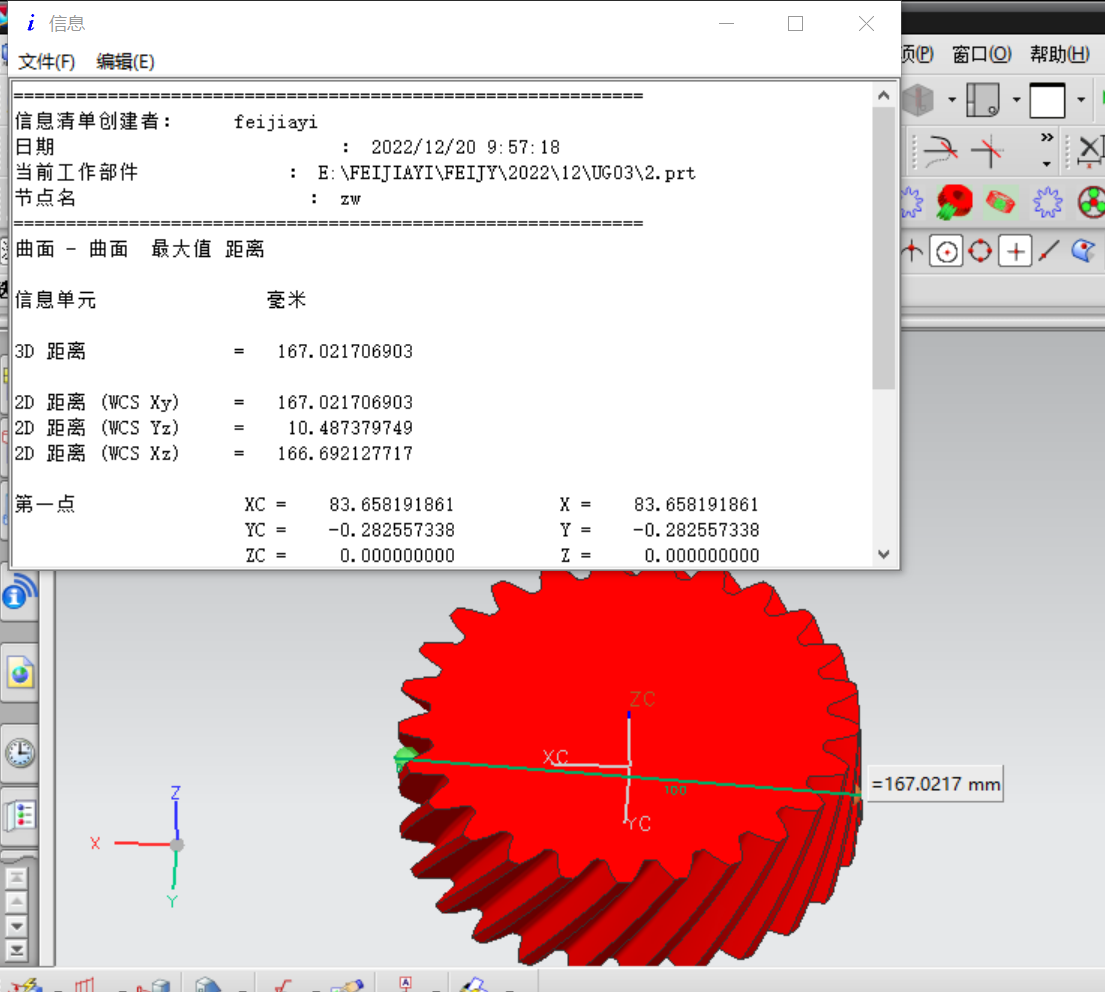Click the red bars chart icon in bottom toolbar
The width and height of the screenshot is (1105, 992).
(85, 985)
